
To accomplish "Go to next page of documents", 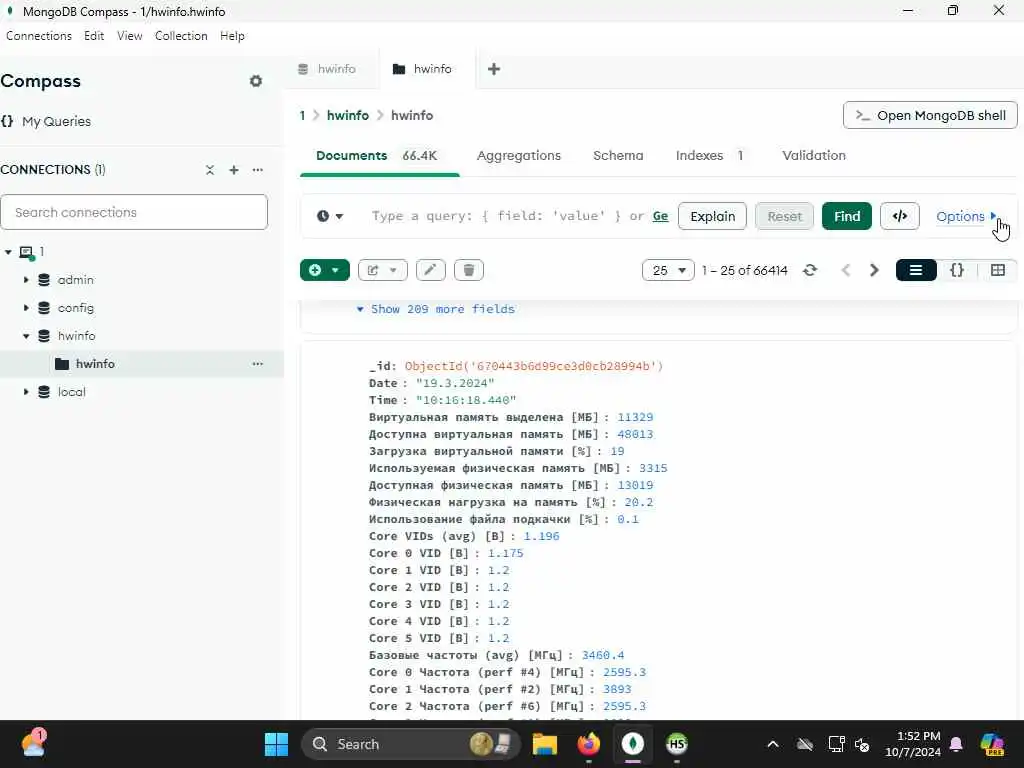I will (874, 270).
